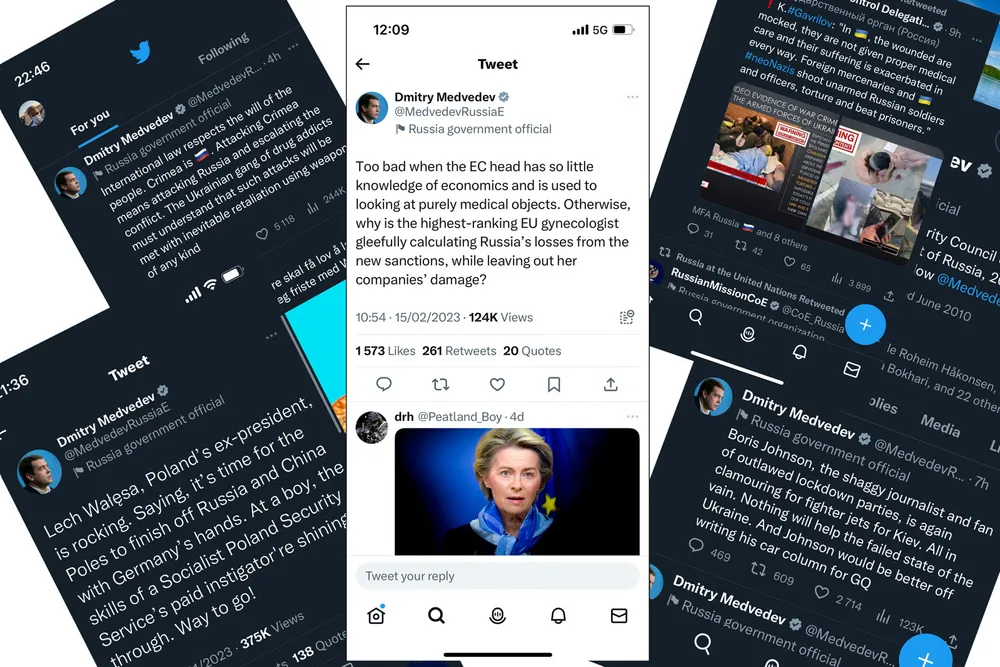Screen dimensions: 1000x667
Task: Tap the share upload icon under tweet
Action: [x=610, y=384]
